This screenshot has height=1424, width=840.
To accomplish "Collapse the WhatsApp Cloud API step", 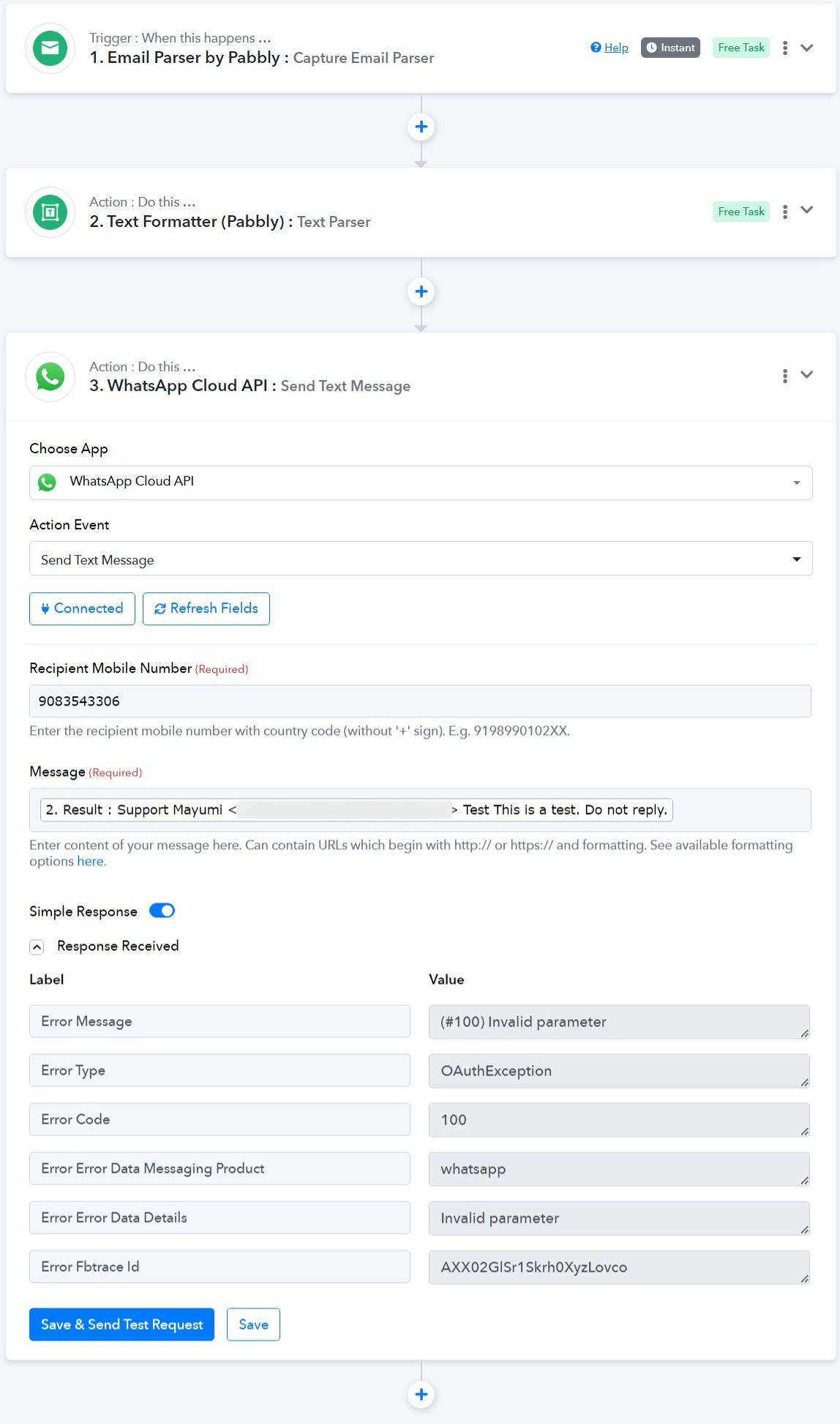I will tap(807, 375).
